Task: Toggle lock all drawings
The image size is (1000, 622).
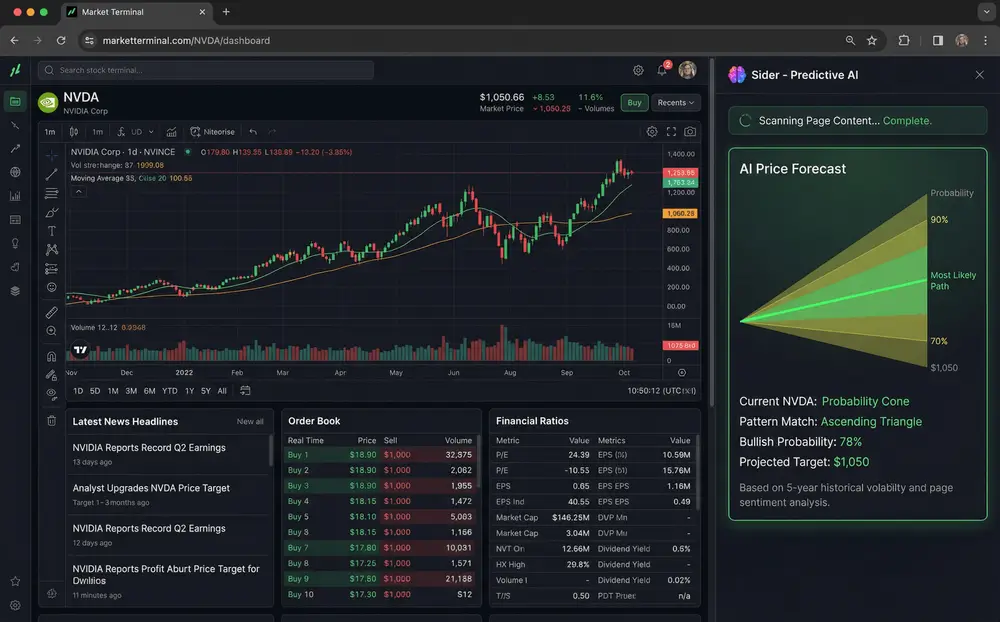Action: (52, 375)
